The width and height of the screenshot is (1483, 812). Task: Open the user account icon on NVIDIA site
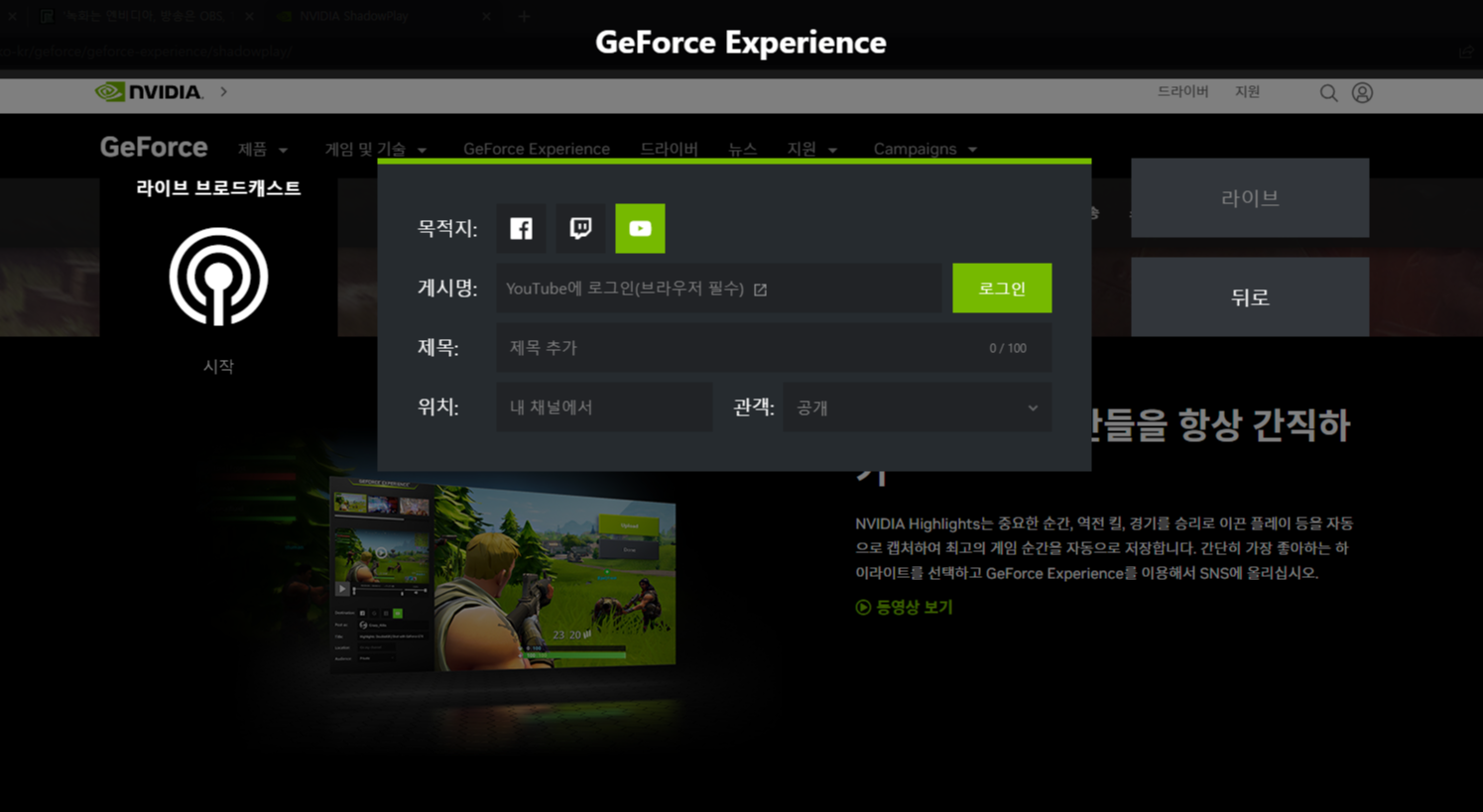[x=1362, y=92]
